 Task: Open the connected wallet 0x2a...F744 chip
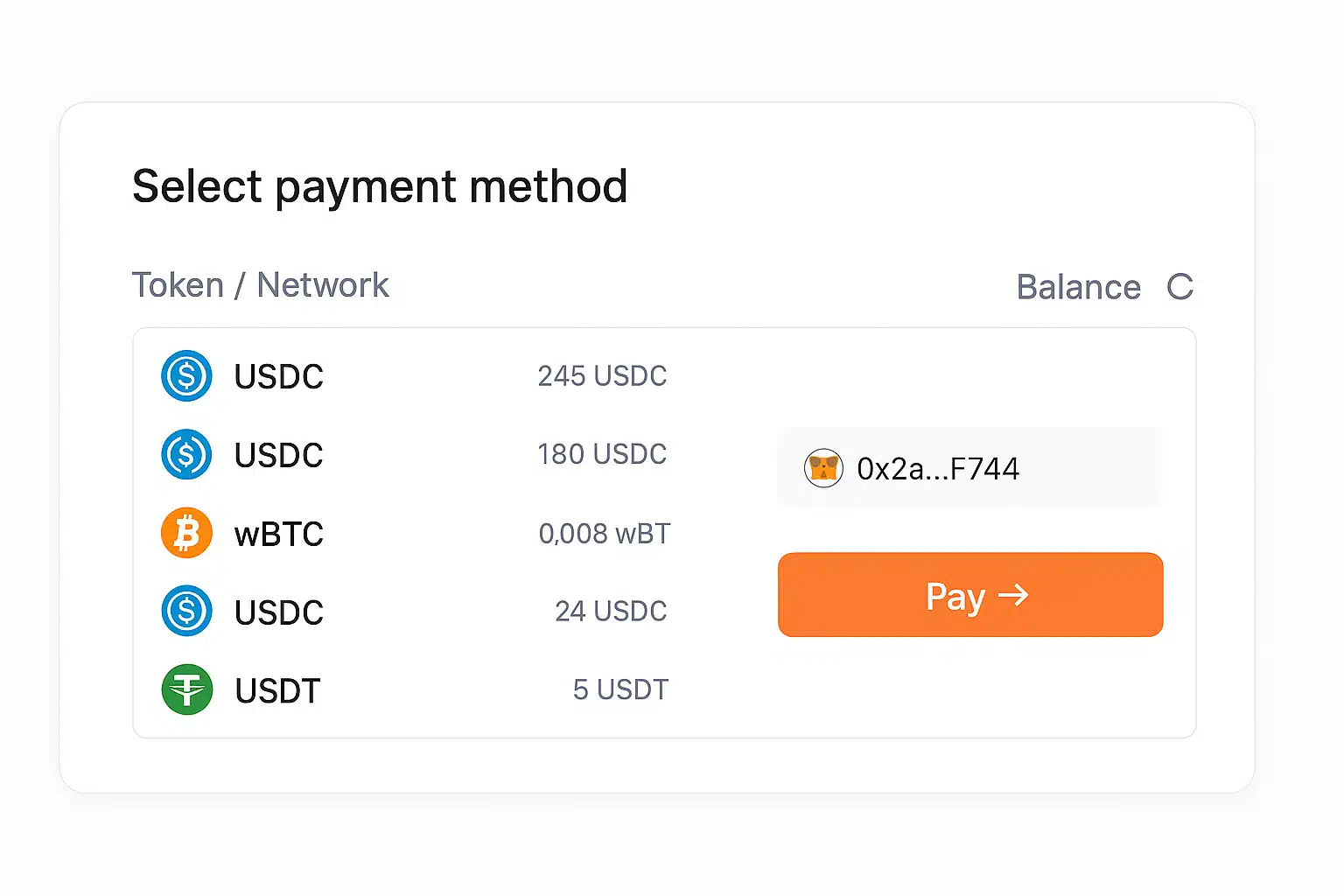(969, 468)
